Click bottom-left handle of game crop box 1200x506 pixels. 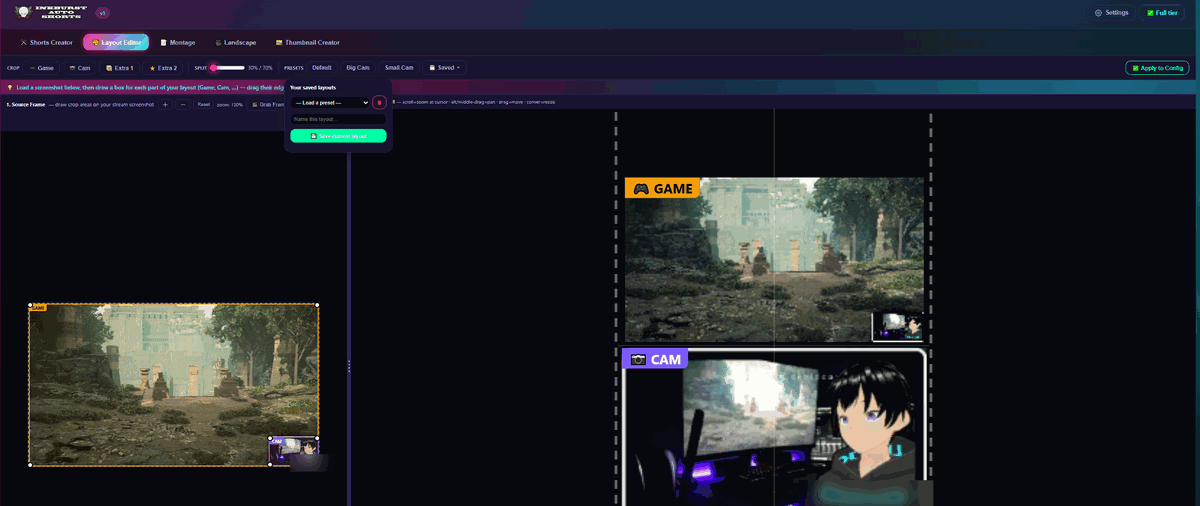pos(29,465)
